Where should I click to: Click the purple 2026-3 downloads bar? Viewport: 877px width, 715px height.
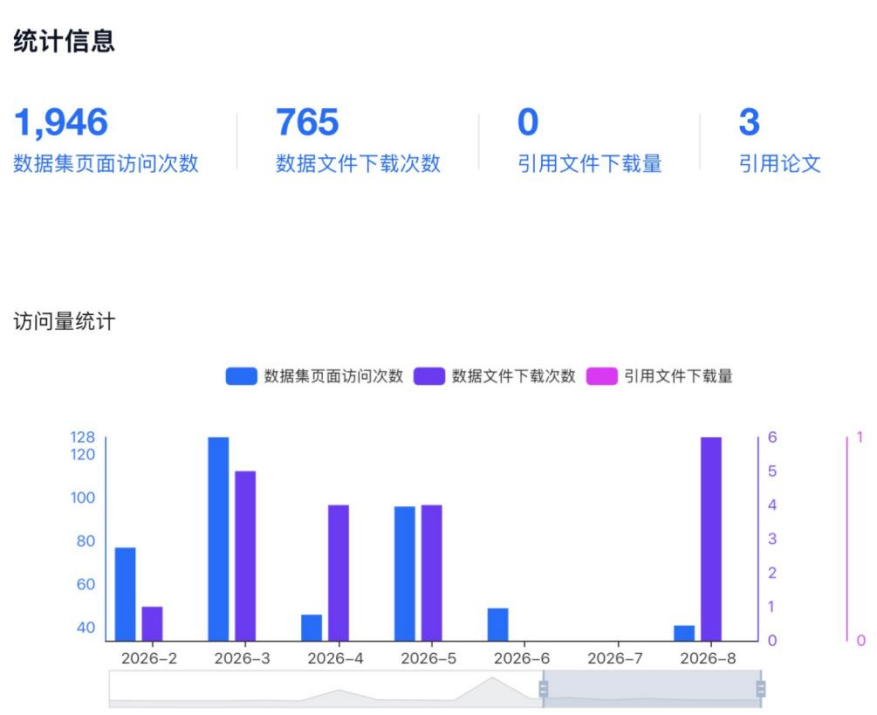pyautogui.click(x=246, y=556)
